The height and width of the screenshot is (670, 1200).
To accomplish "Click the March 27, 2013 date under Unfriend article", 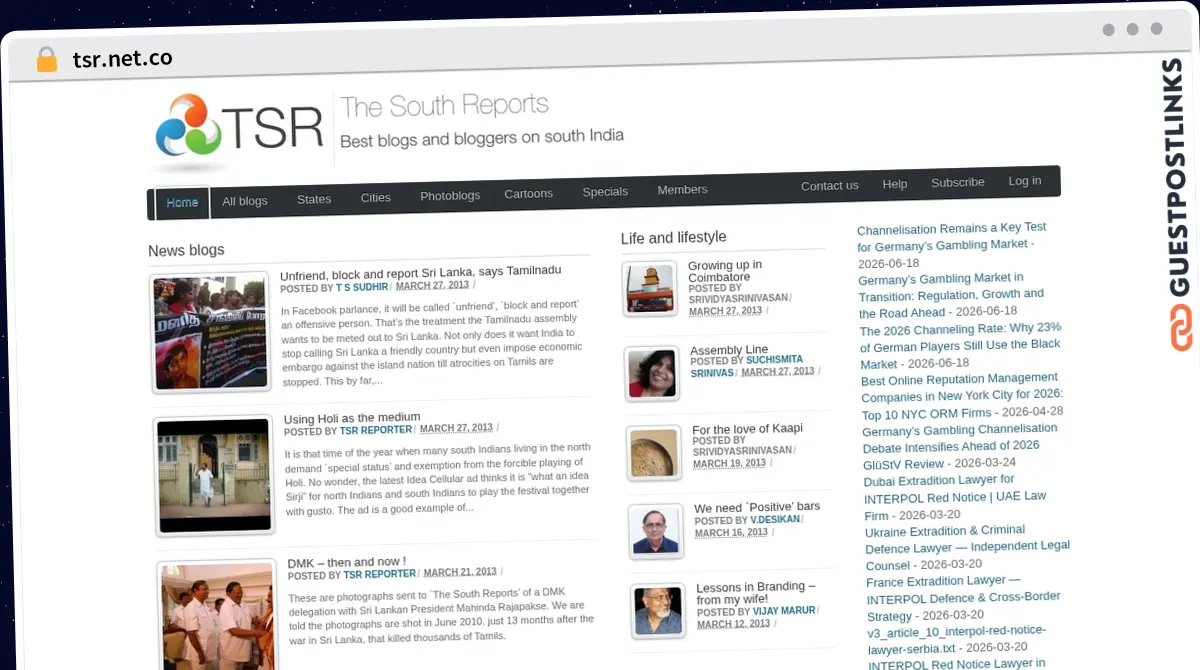I will pyautogui.click(x=432, y=286).
